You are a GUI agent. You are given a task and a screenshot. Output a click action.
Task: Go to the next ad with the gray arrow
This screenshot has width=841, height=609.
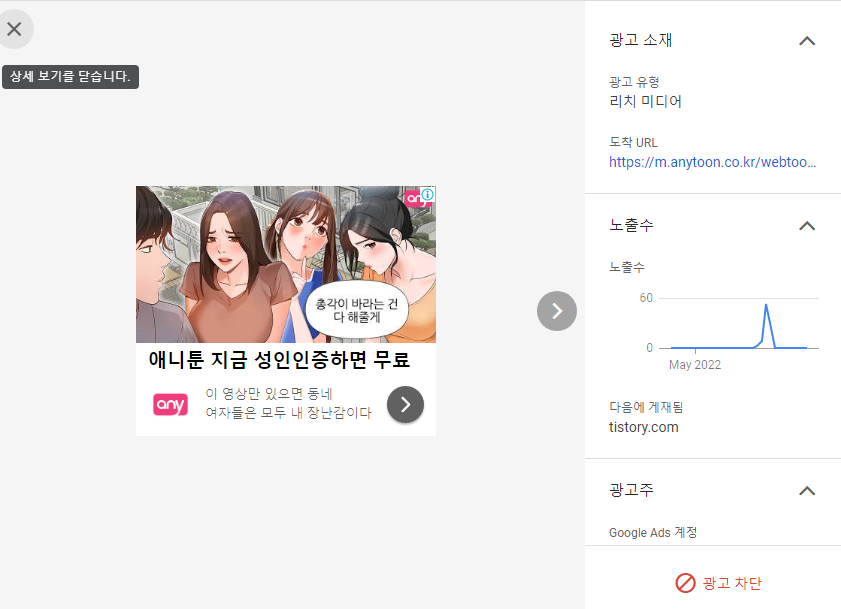(x=557, y=311)
